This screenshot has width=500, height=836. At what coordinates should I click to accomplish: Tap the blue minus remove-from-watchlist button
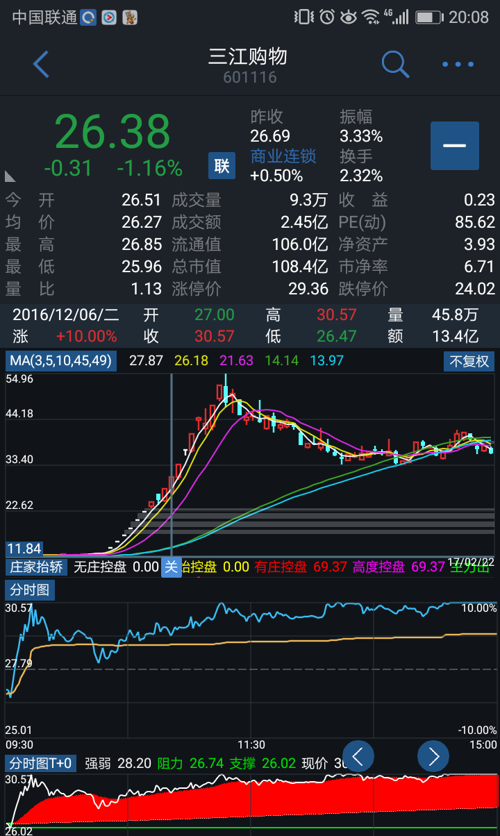(x=455, y=146)
